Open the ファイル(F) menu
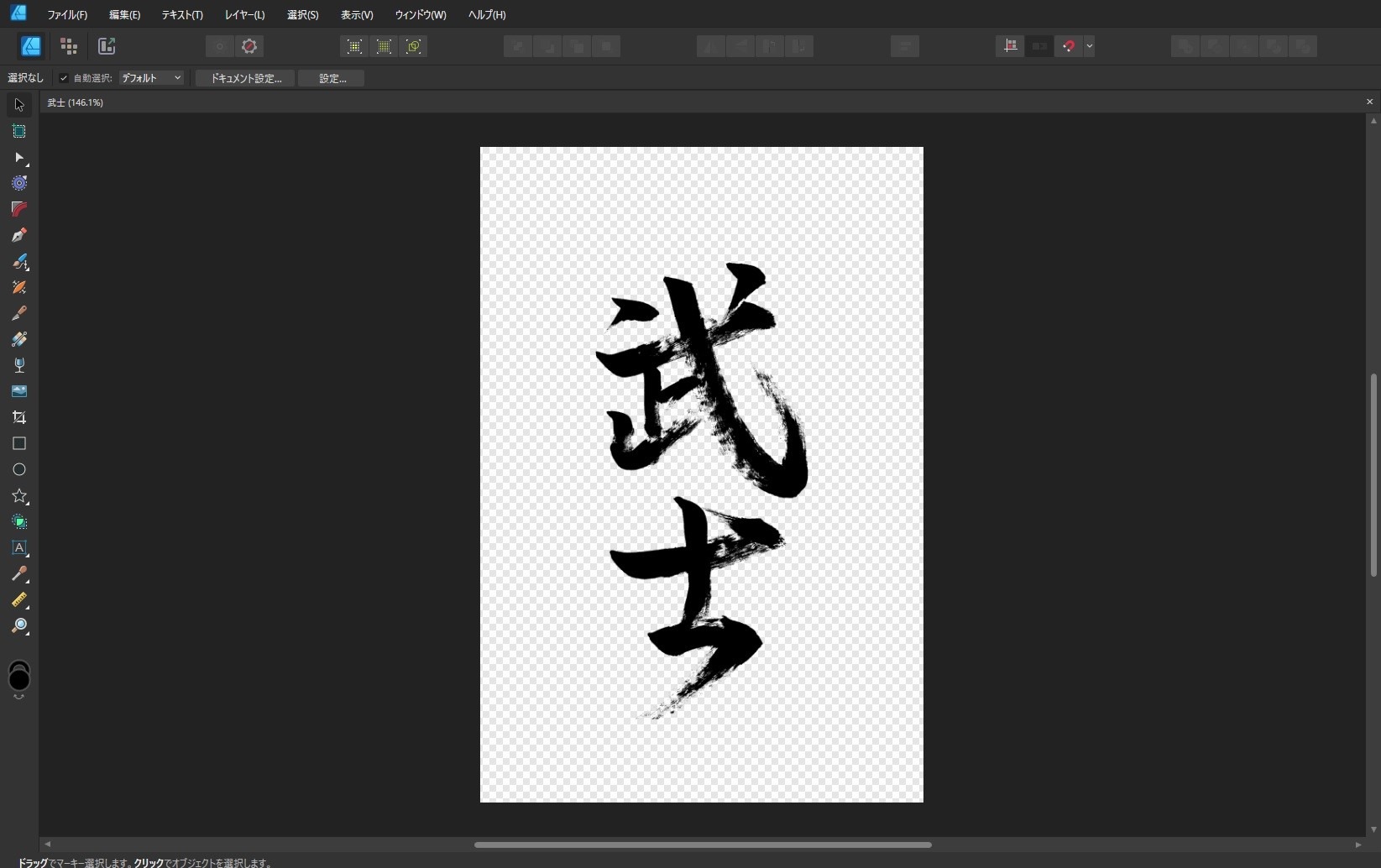 tap(67, 14)
